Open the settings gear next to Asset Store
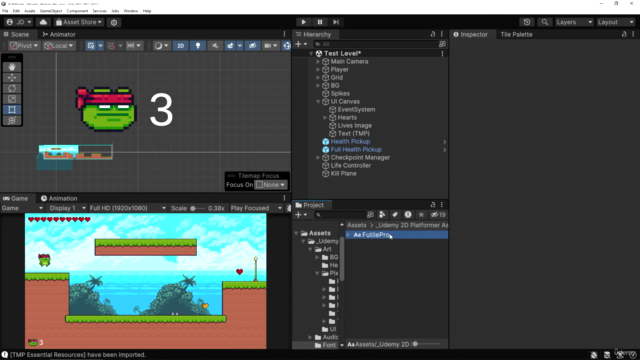 point(114,22)
